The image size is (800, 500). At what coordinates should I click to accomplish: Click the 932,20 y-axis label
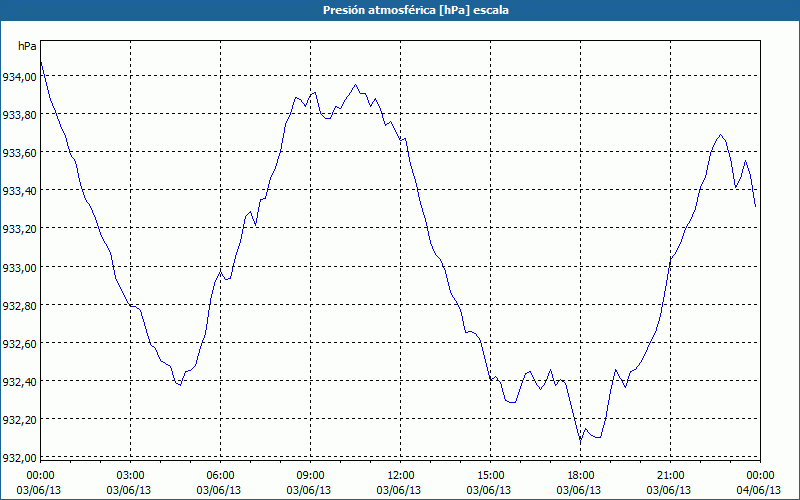(x=19, y=419)
